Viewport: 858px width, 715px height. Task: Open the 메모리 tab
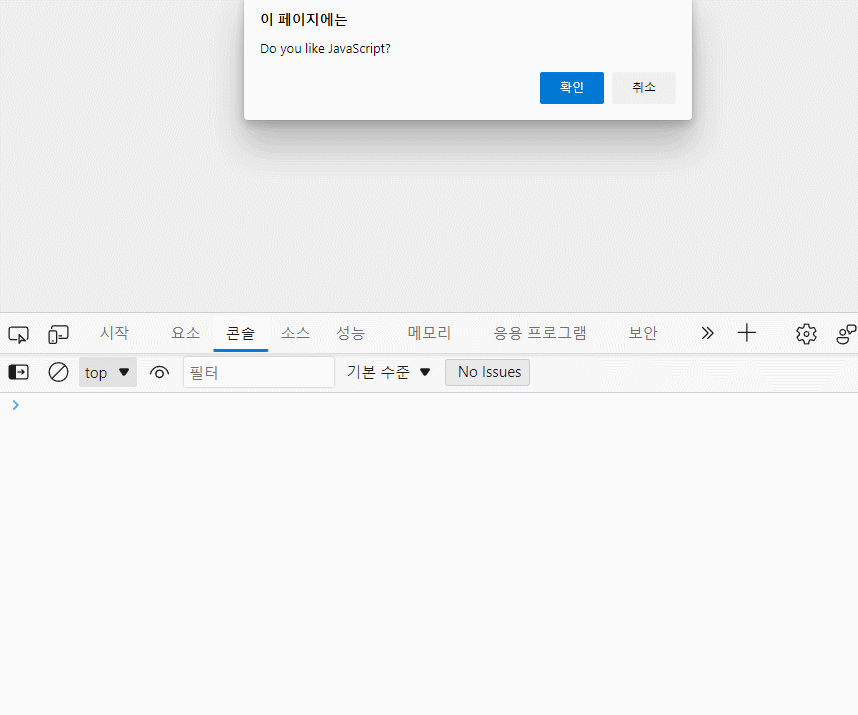point(429,333)
